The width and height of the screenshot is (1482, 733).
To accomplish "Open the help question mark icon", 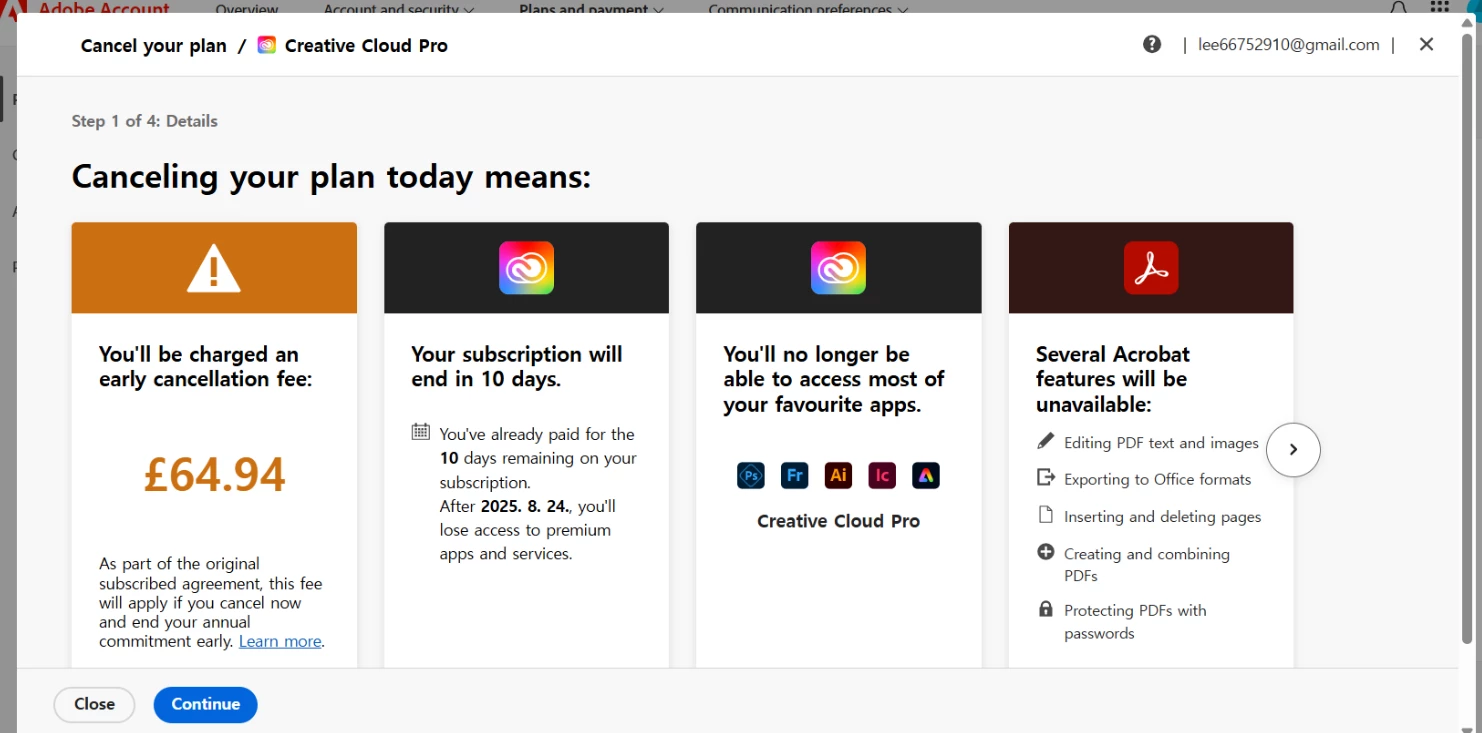I will [x=1152, y=44].
